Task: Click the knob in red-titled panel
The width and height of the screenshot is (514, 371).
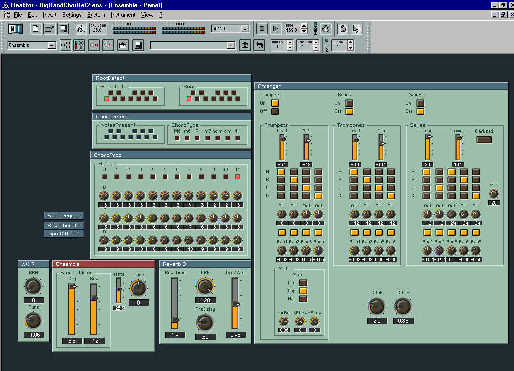Action: point(138,288)
